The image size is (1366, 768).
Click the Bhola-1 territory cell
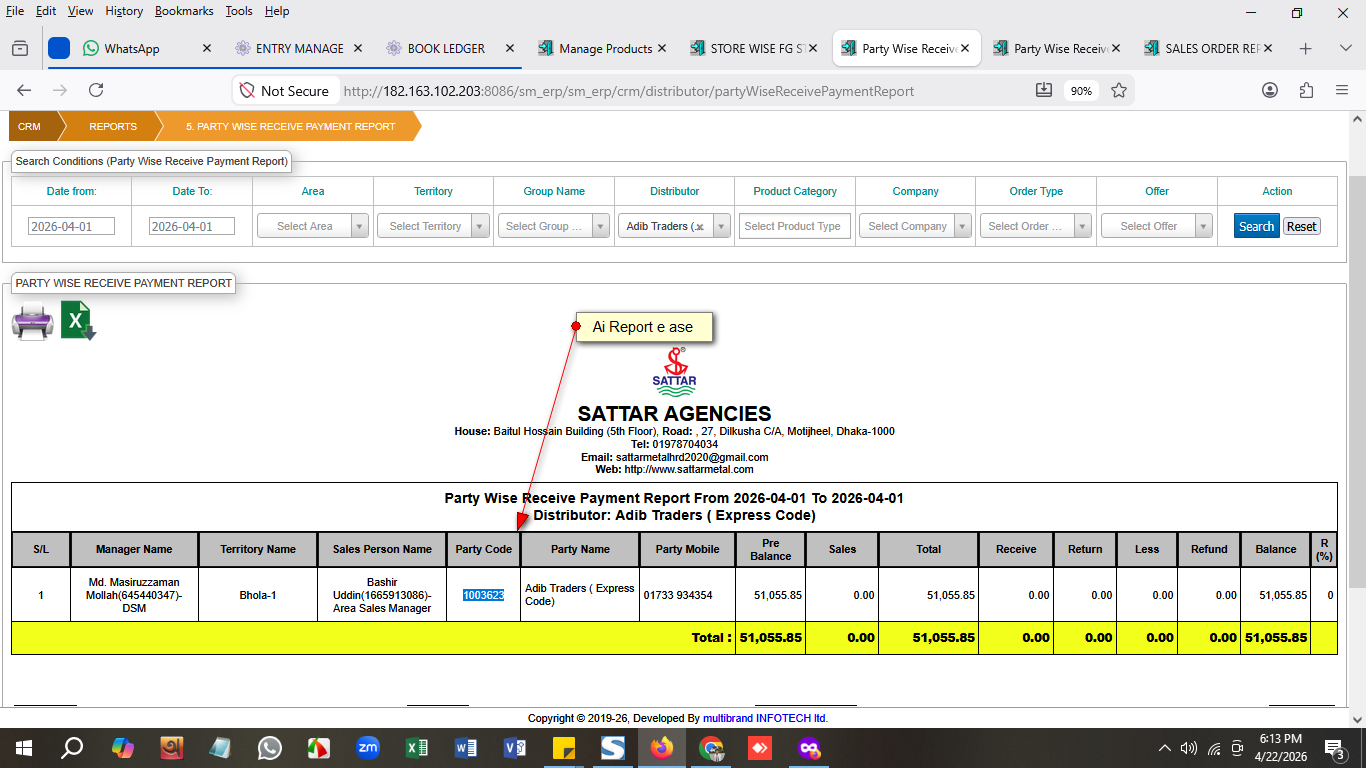point(257,595)
